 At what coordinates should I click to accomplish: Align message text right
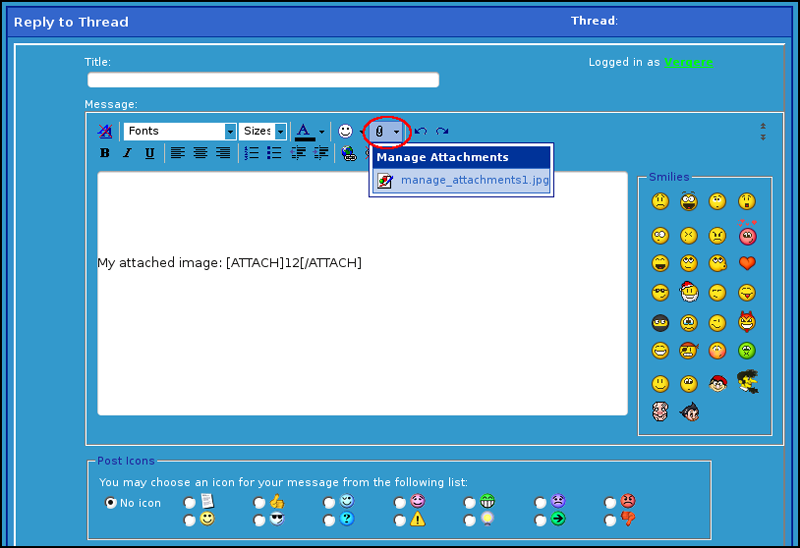[x=222, y=153]
